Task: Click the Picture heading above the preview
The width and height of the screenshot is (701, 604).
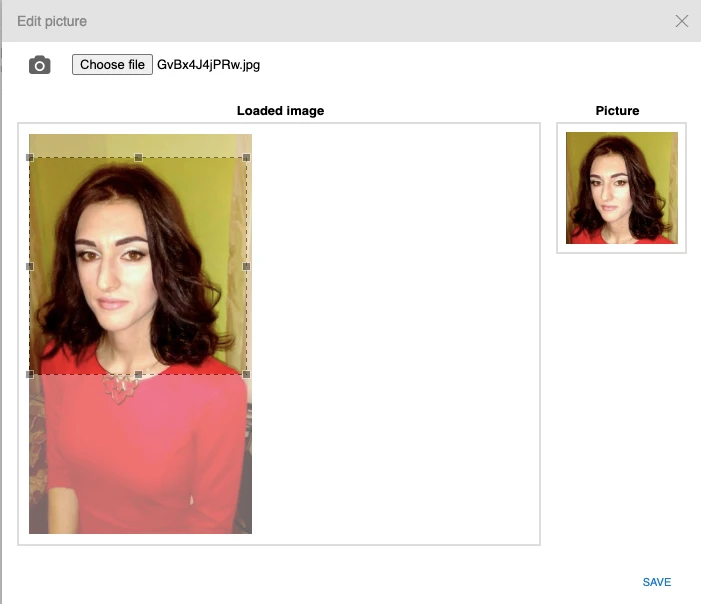Action: pos(617,111)
